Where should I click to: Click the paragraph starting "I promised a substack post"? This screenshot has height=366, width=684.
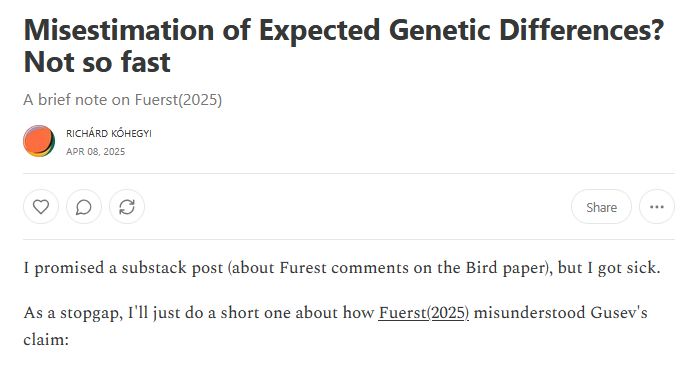coord(342,268)
